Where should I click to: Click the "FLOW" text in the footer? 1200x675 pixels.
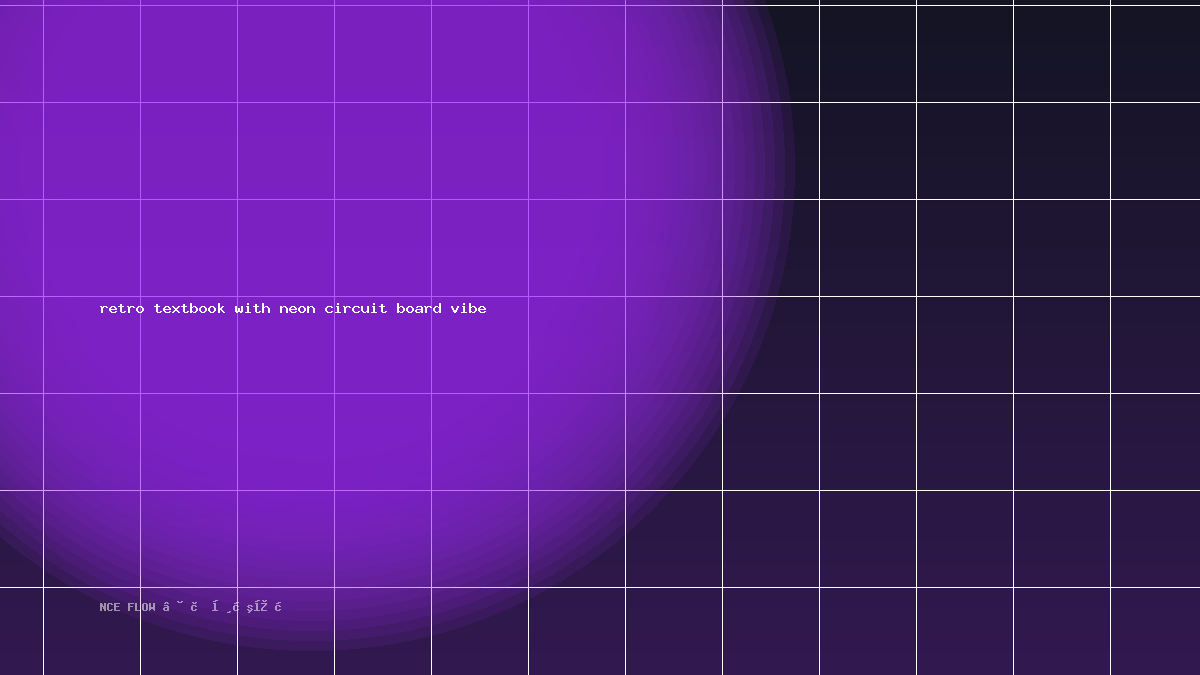click(141, 607)
